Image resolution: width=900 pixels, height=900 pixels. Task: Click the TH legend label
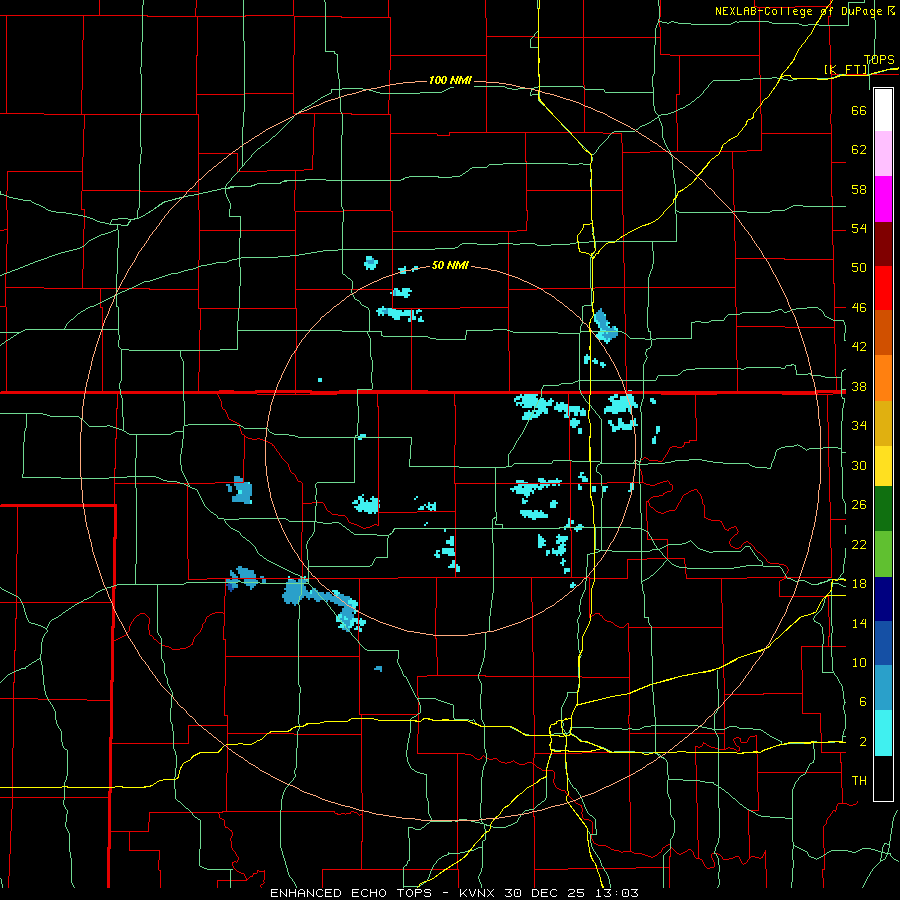(x=859, y=781)
